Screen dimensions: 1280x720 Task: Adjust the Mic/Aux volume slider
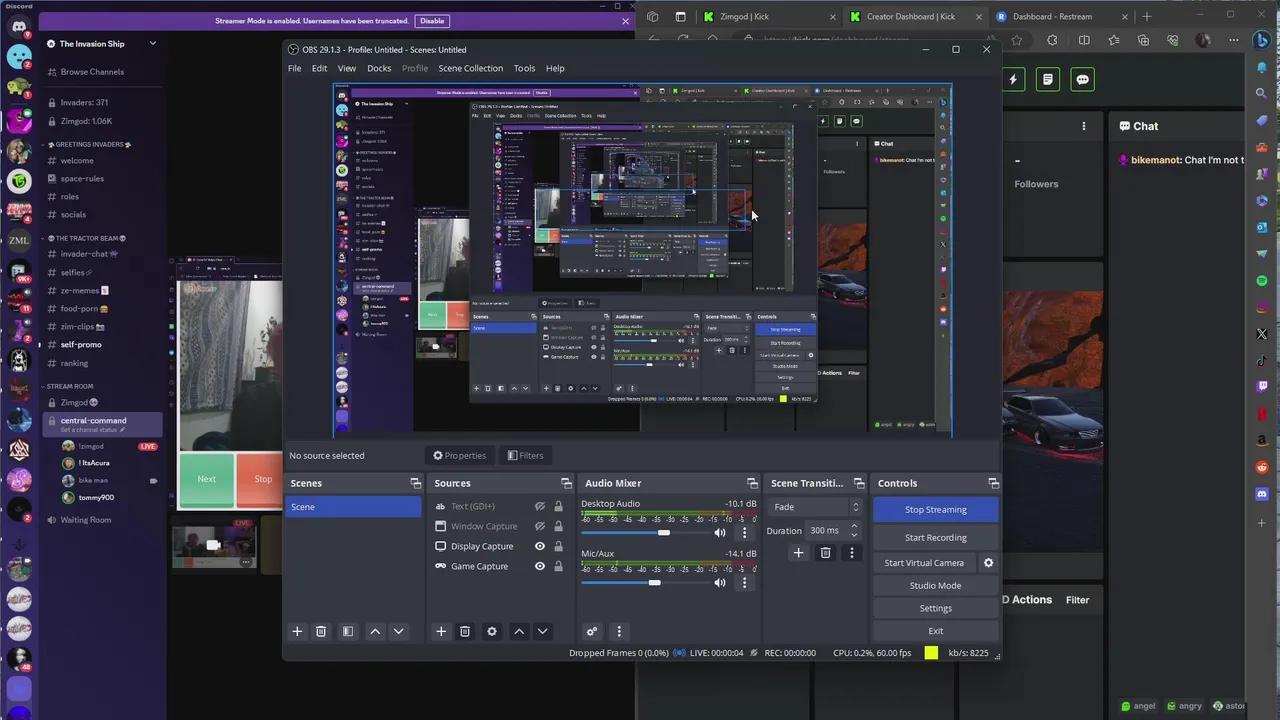coord(654,582)
